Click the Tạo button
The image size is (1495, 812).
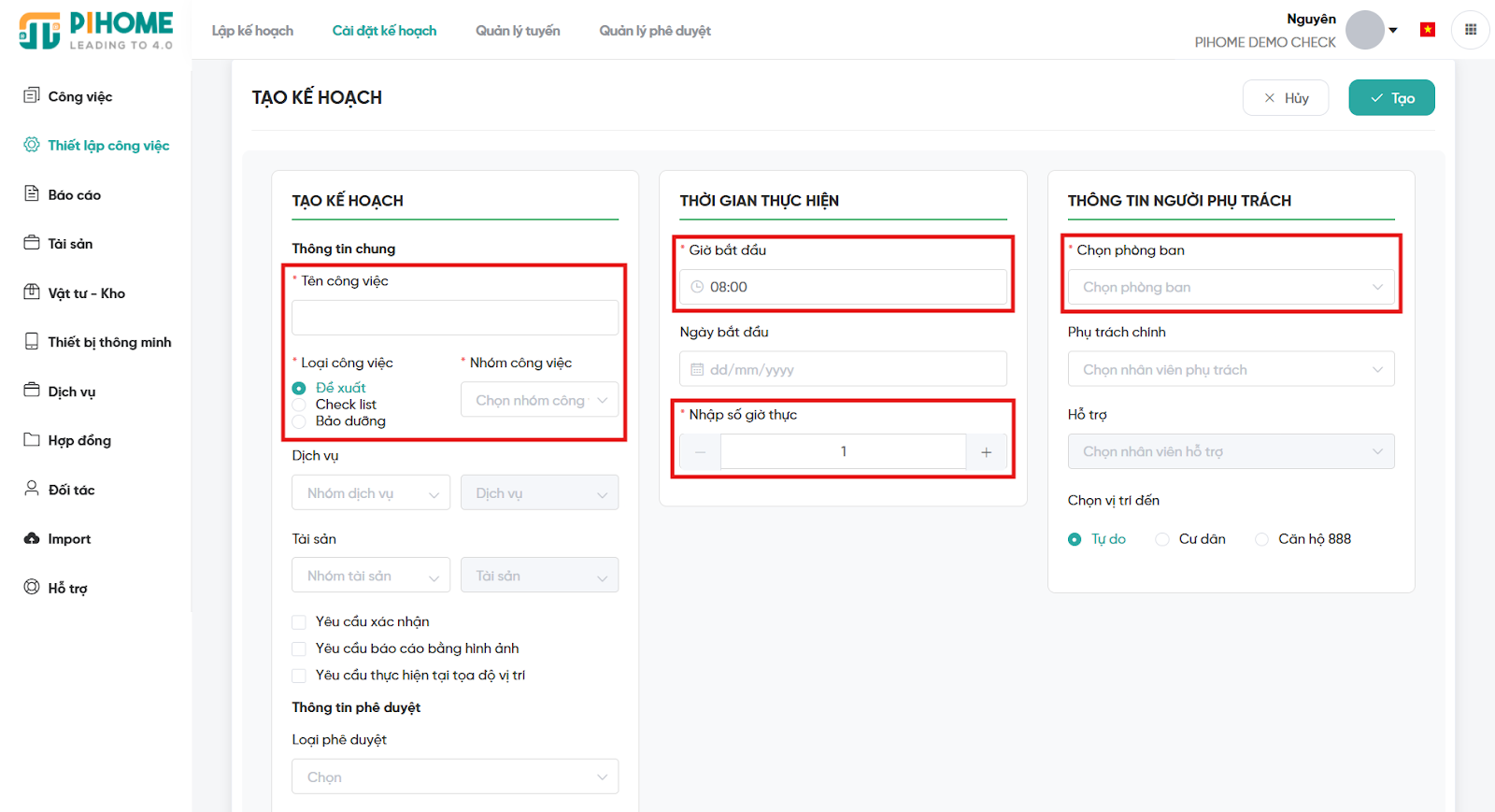(x=1391, y=98)
